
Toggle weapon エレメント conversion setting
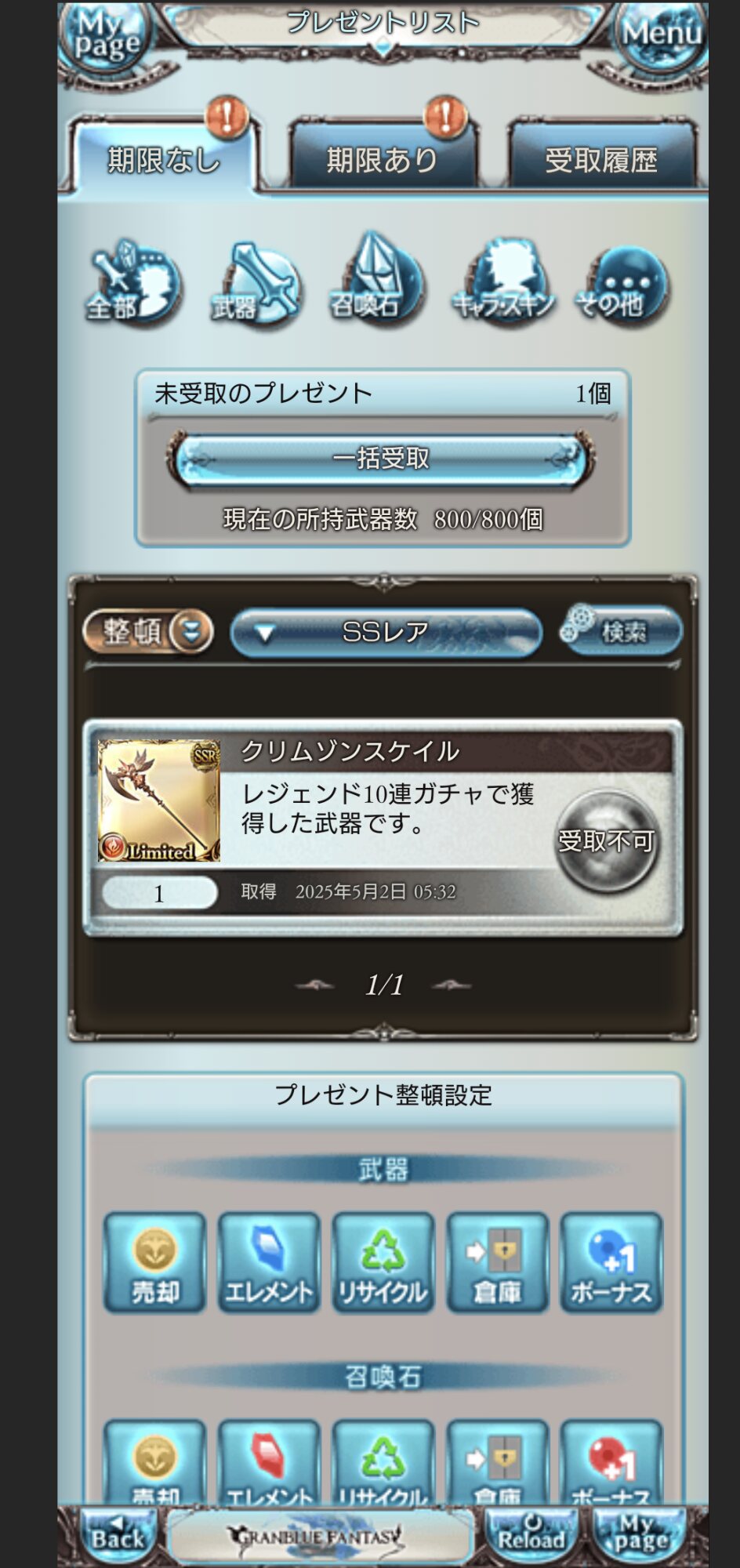(269, 1262)
